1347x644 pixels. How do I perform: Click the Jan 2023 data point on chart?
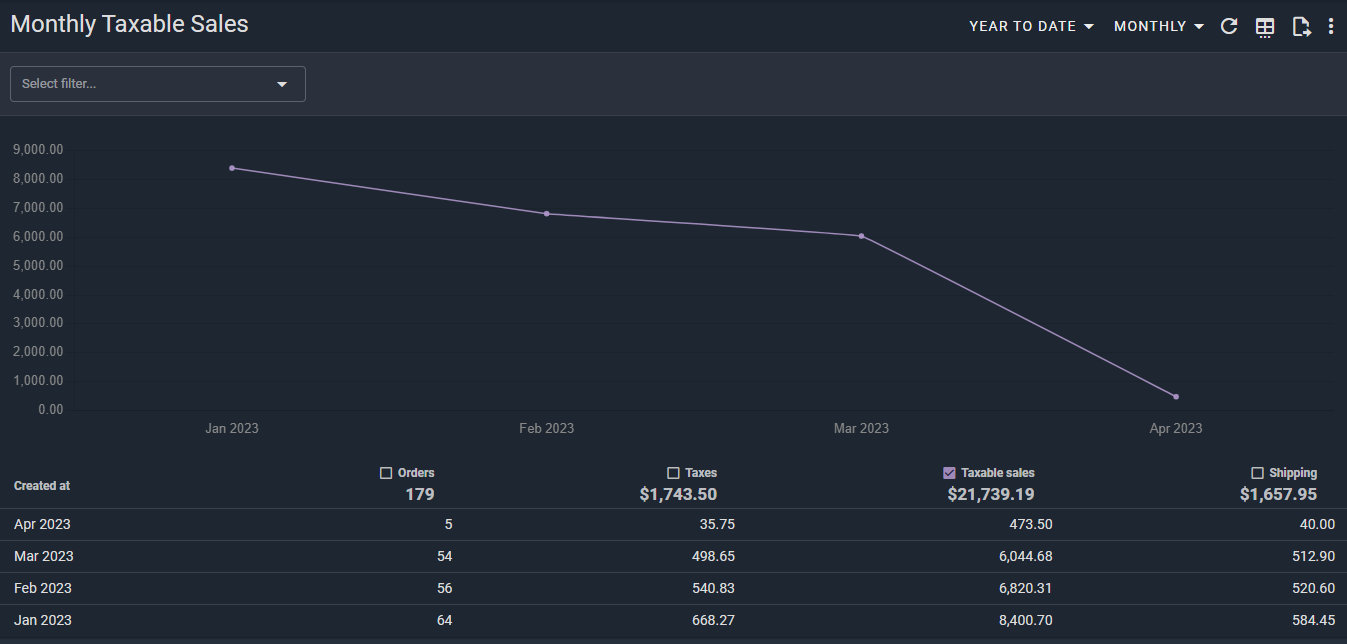pyautogui.click(x=232, y=168)
